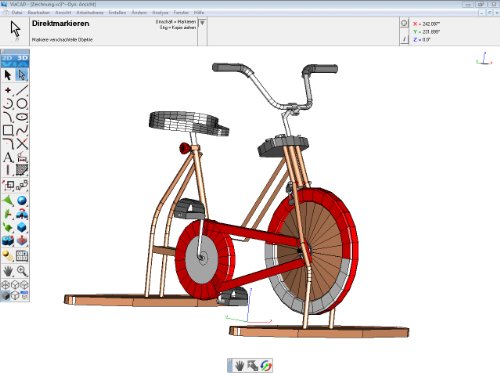
Task: Click the pan hand button in bottom toolbar
Action: [239, 366]
